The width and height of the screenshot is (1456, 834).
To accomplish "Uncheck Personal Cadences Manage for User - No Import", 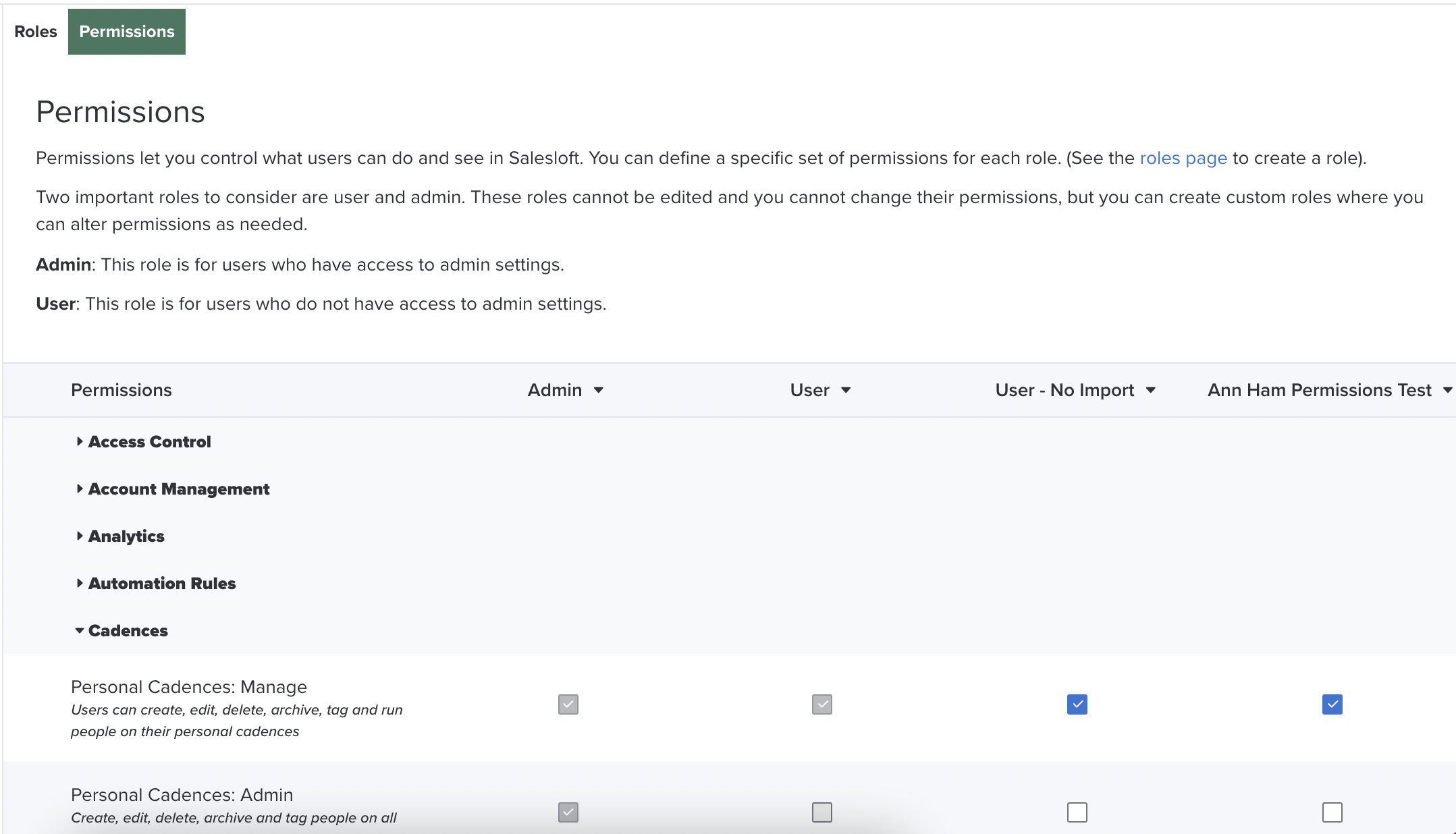I will coord(1077,704).
